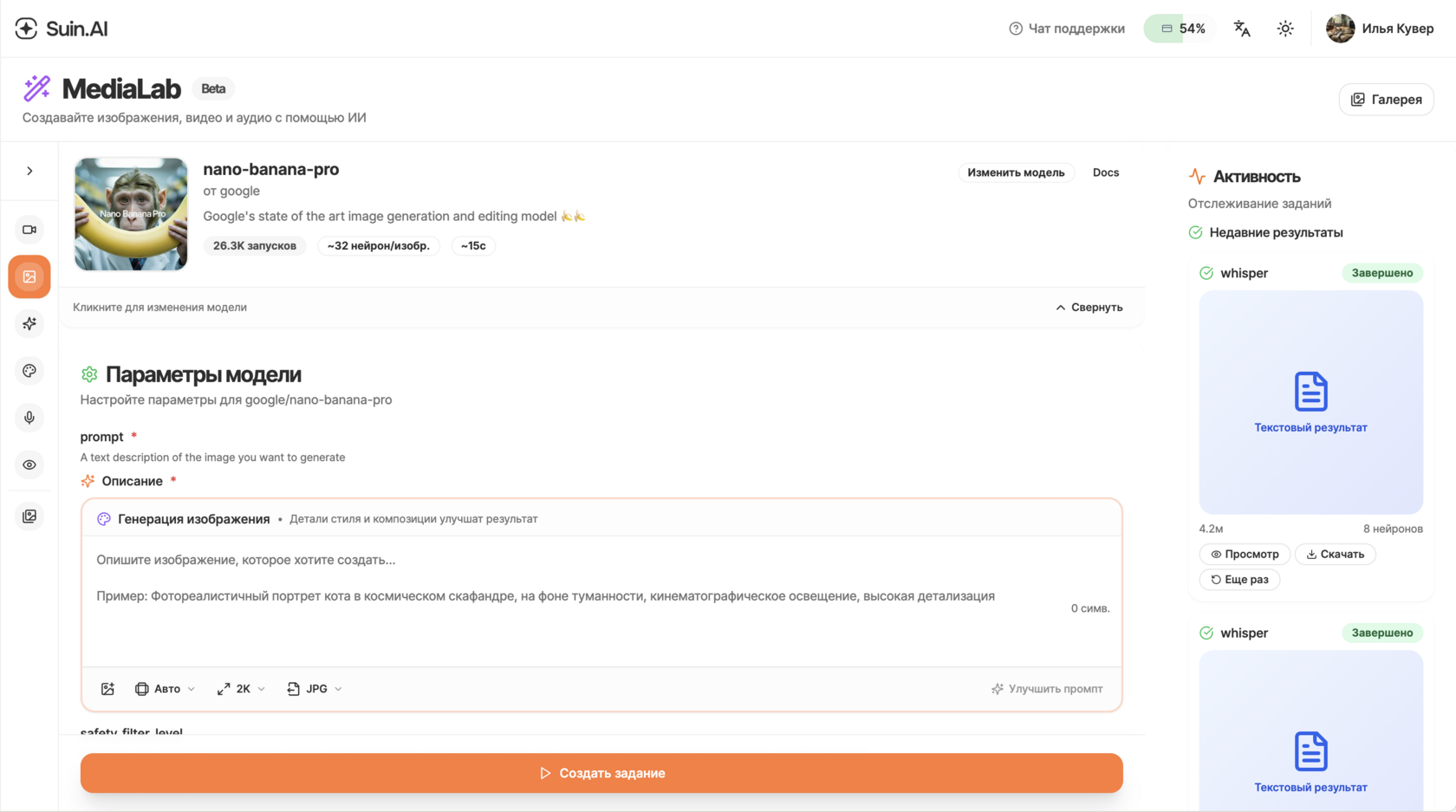Open the Галерея button in header
The image size is (1456, 812).
pyautogui.click(x=1386, y=100)
